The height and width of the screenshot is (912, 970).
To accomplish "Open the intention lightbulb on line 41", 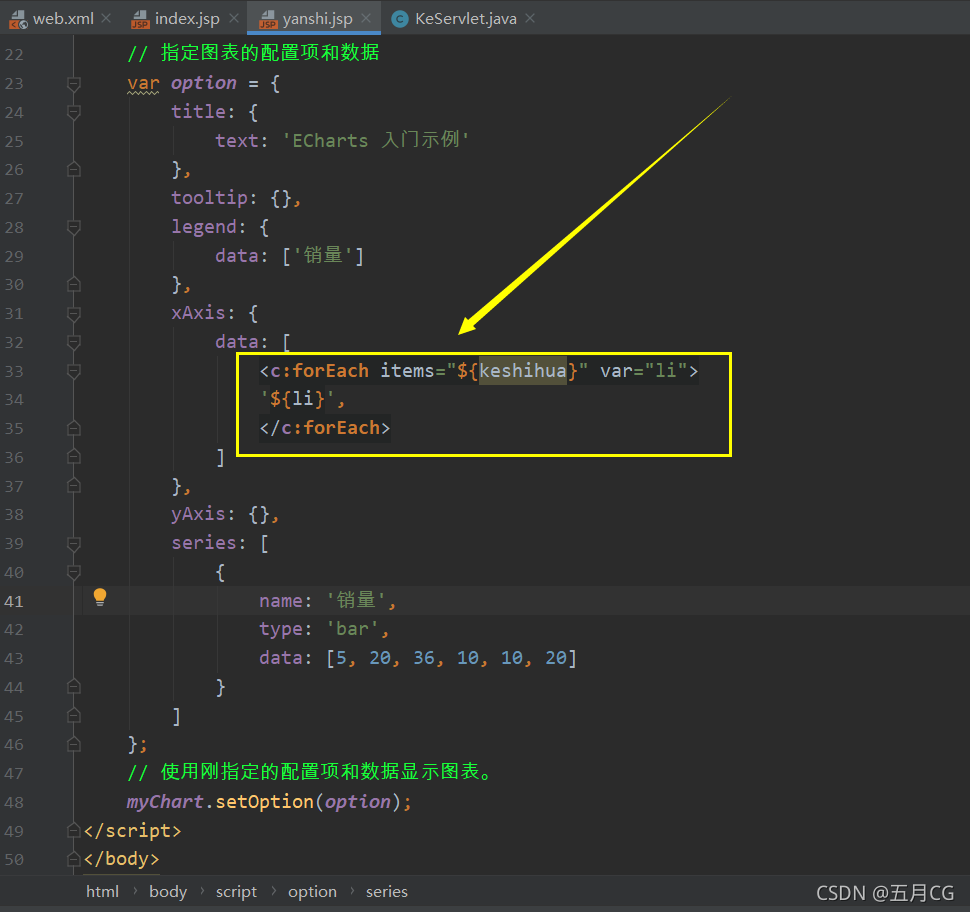I will (99, 597).
